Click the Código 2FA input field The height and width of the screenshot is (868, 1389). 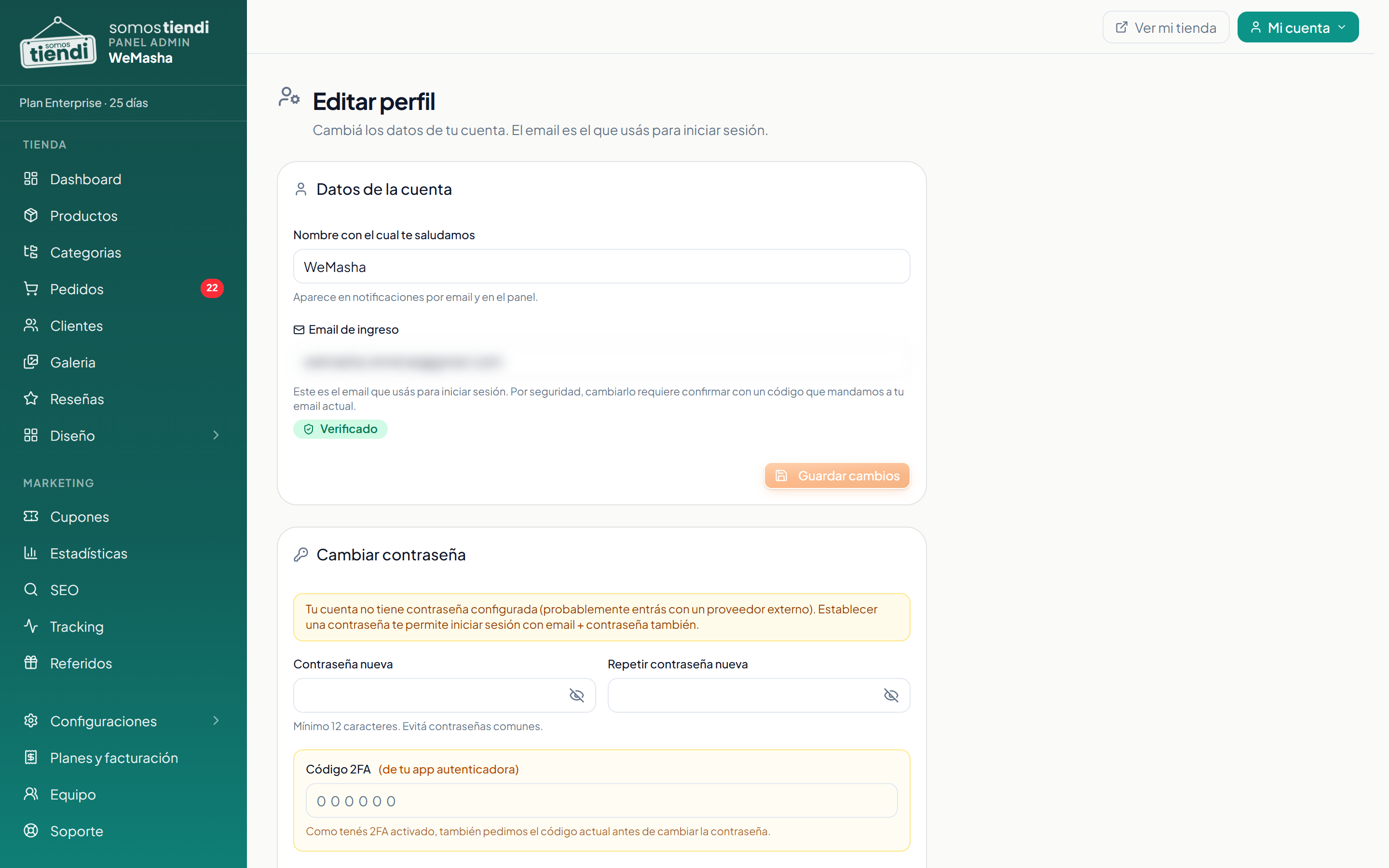[x=601, y=801]
